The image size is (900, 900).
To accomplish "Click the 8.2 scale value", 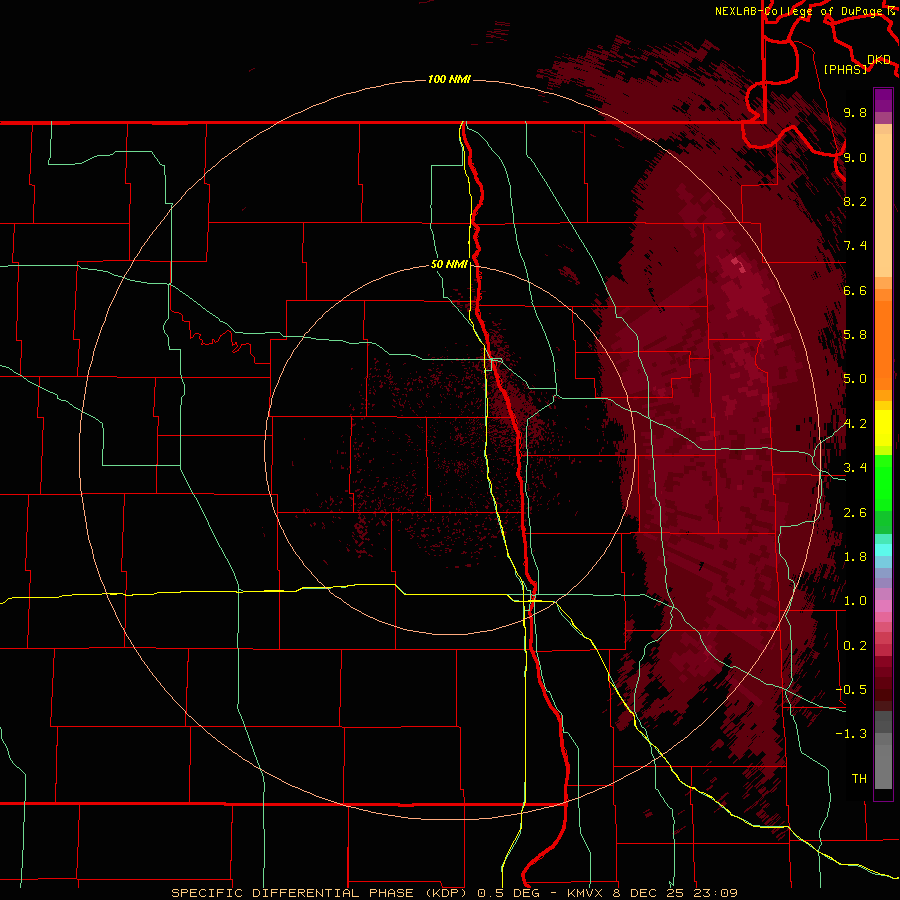I will [x=855, y=201].
